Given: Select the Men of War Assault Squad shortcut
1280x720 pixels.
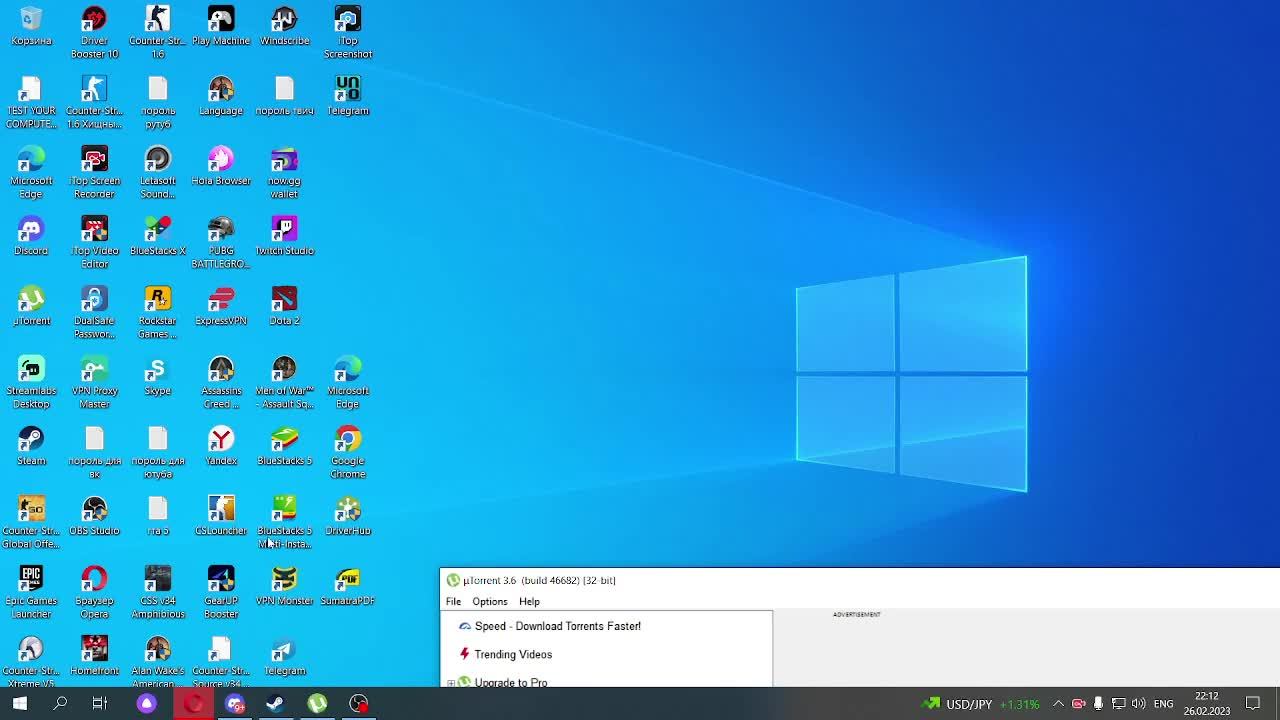Looking at the screenshot, I should [284, 382].
